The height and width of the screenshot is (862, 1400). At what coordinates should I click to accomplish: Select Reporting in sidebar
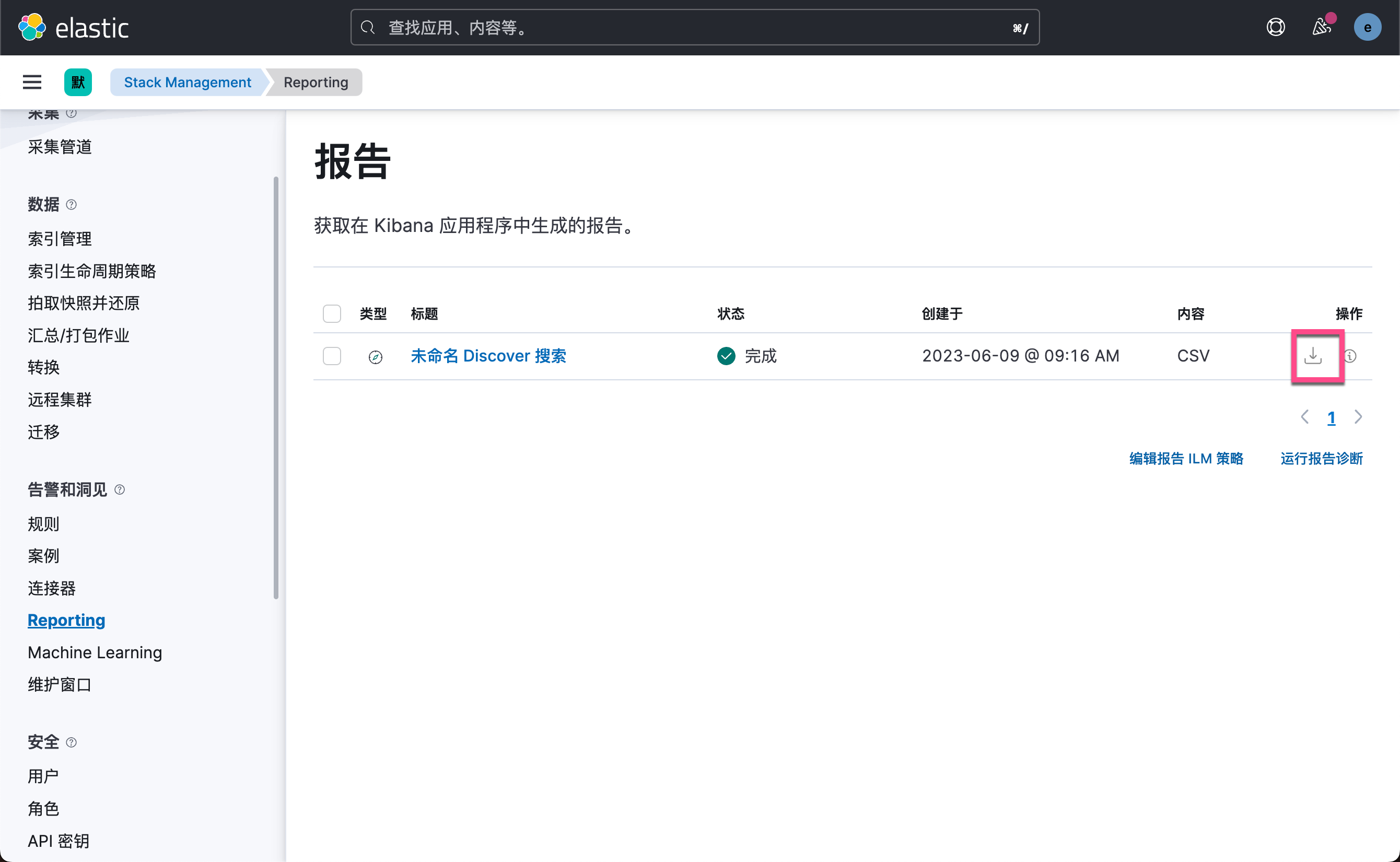pyautogui.click(x=66, y=620)
